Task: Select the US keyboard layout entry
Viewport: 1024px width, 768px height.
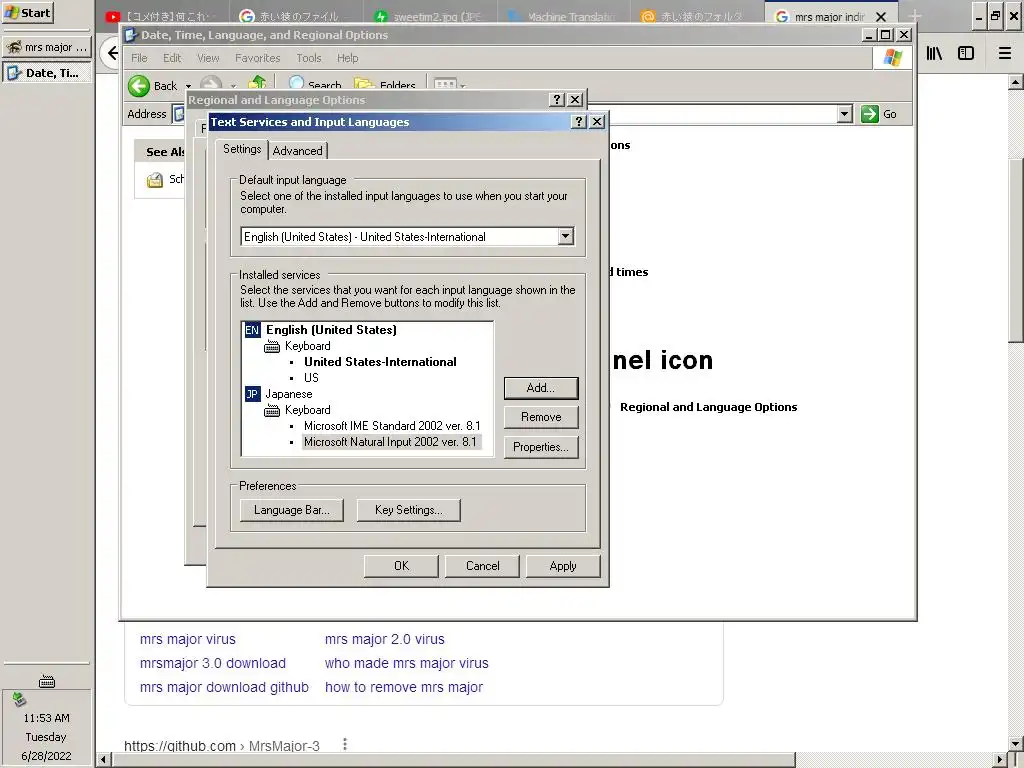Action: pos(312,378)
